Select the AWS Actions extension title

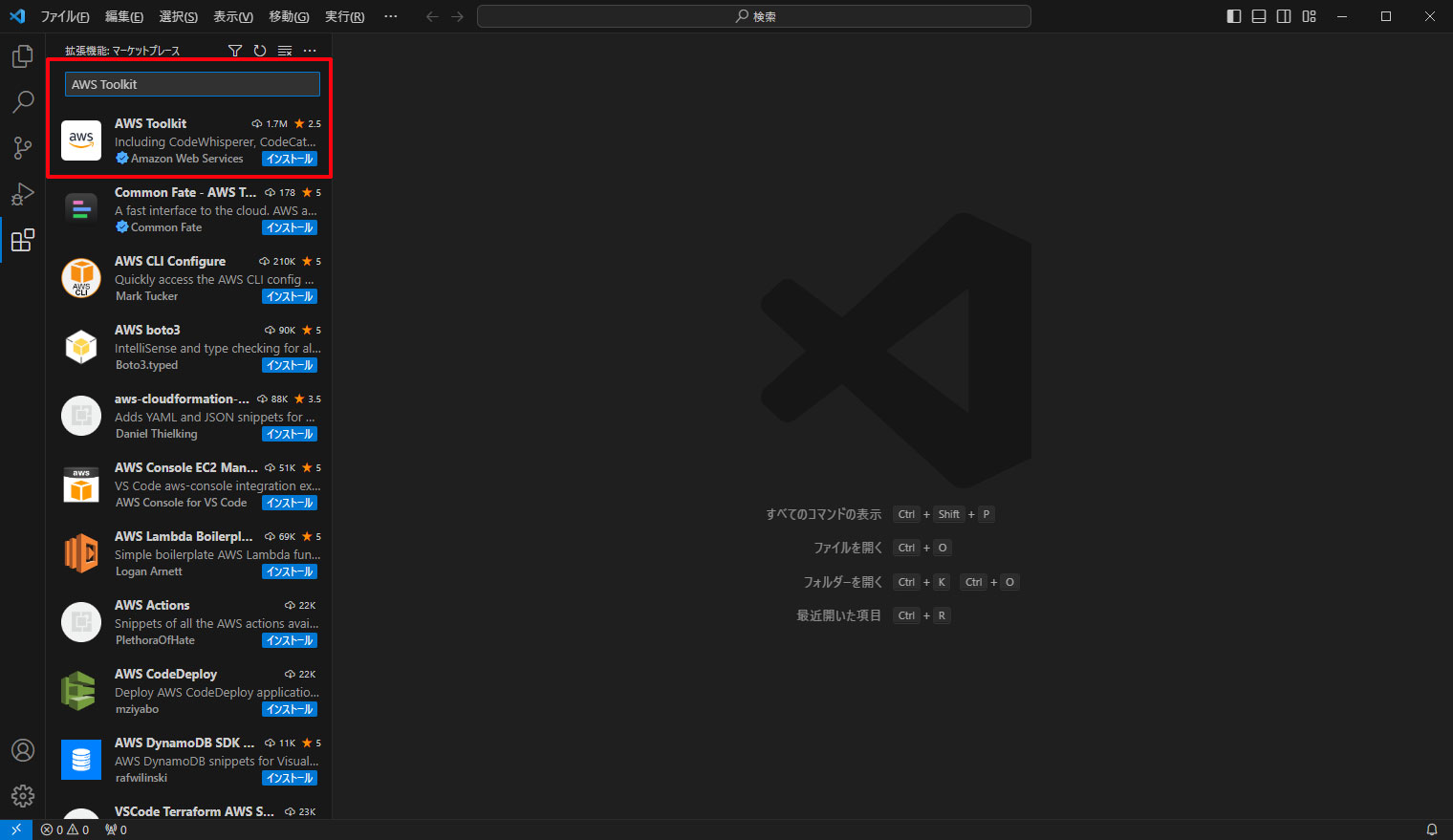pyautogui.click(x=152, y=605)
